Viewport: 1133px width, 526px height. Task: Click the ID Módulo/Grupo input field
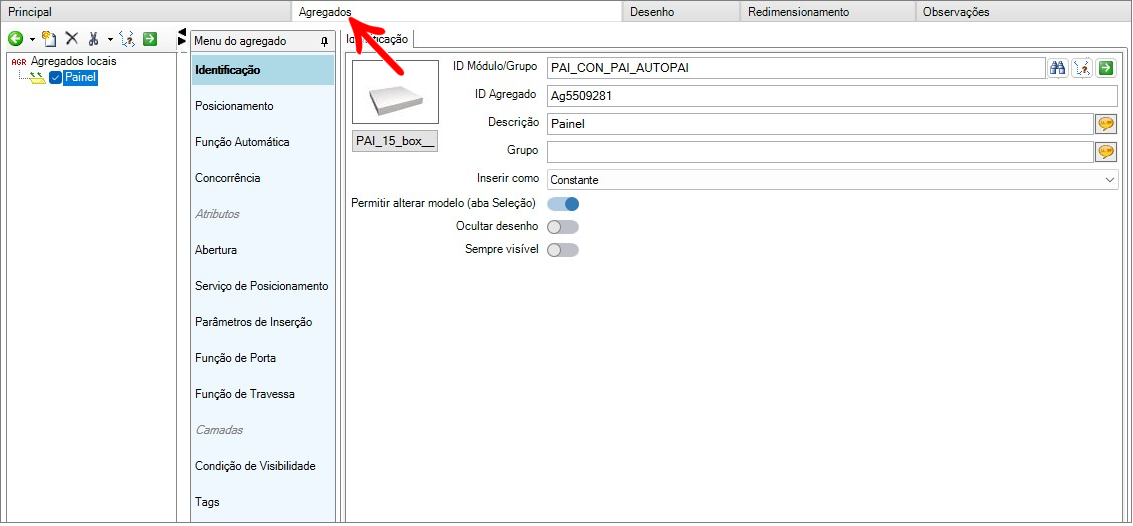(x=796, y=68)
